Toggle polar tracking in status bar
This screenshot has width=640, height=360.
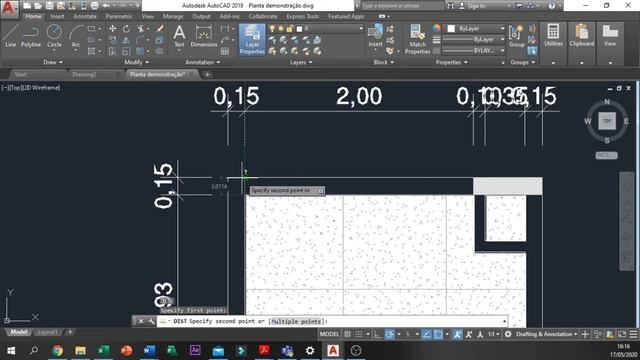pyautogui.click(x=389, y=334)
